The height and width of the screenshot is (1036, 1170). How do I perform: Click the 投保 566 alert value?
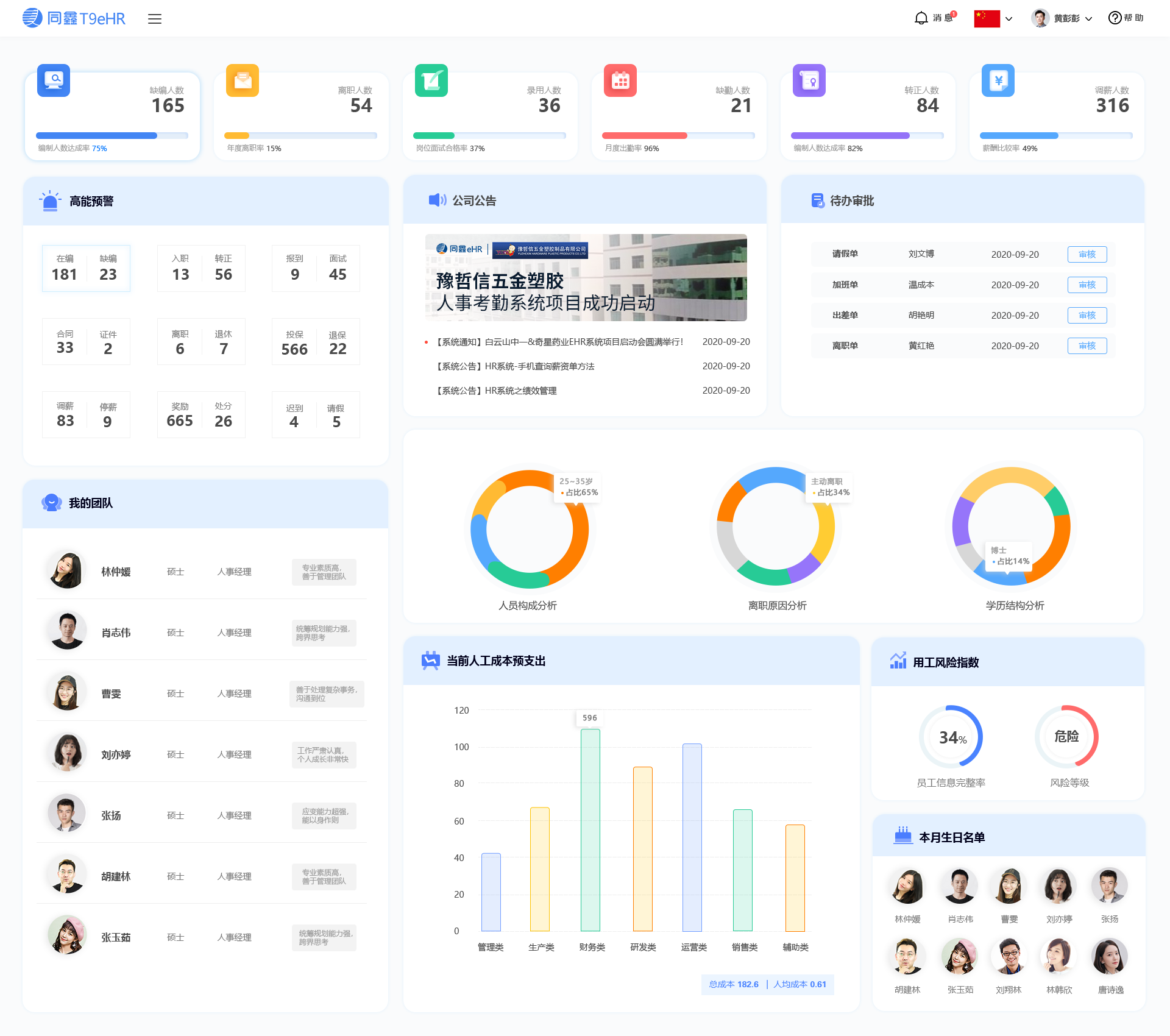pyautogui.click(x=294, y=349)
